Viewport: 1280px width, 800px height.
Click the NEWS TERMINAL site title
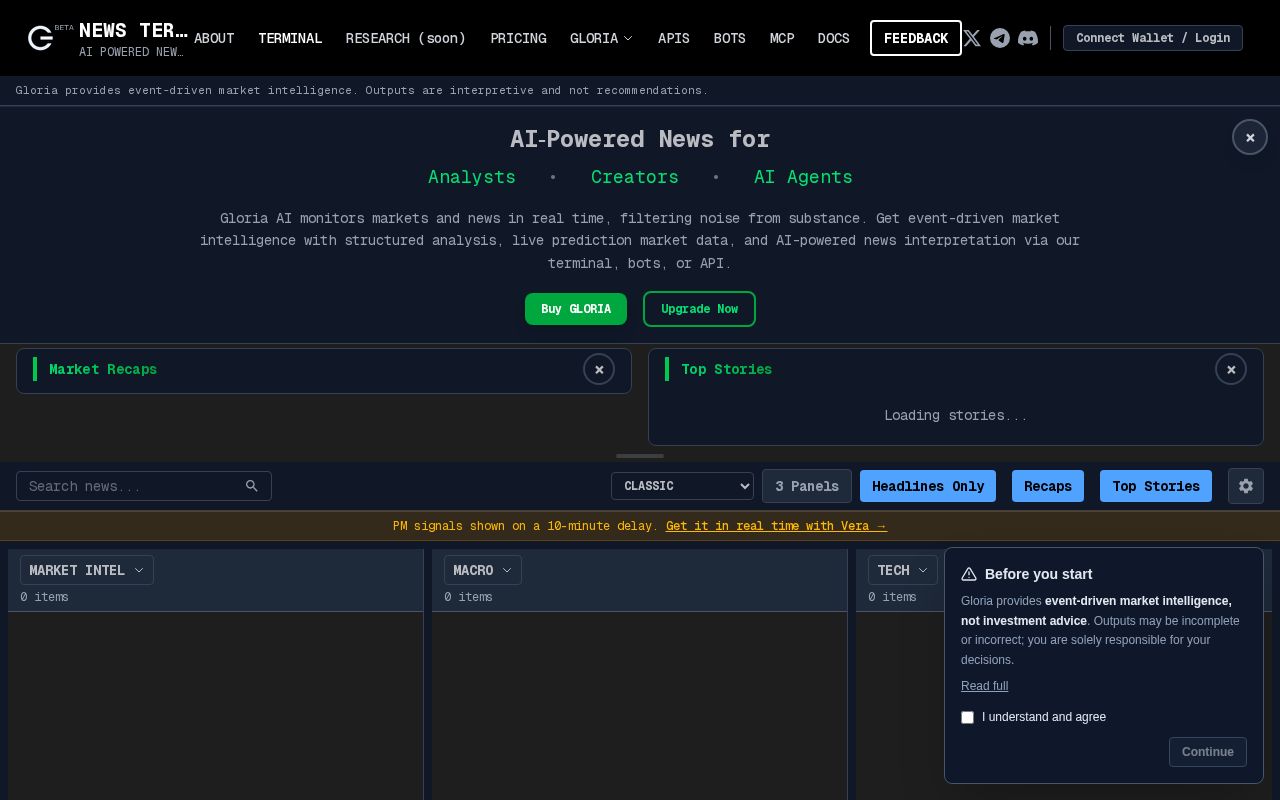(133, 30)
